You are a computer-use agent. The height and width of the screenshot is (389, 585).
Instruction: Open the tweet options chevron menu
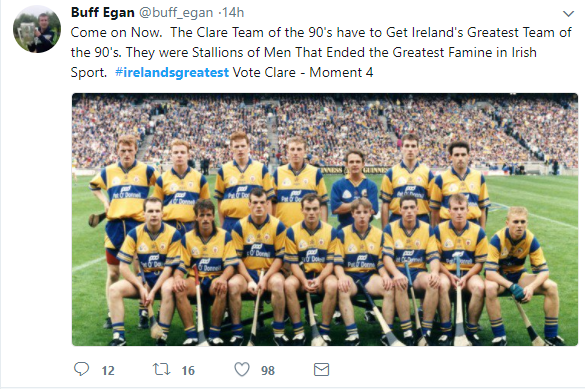568,14
